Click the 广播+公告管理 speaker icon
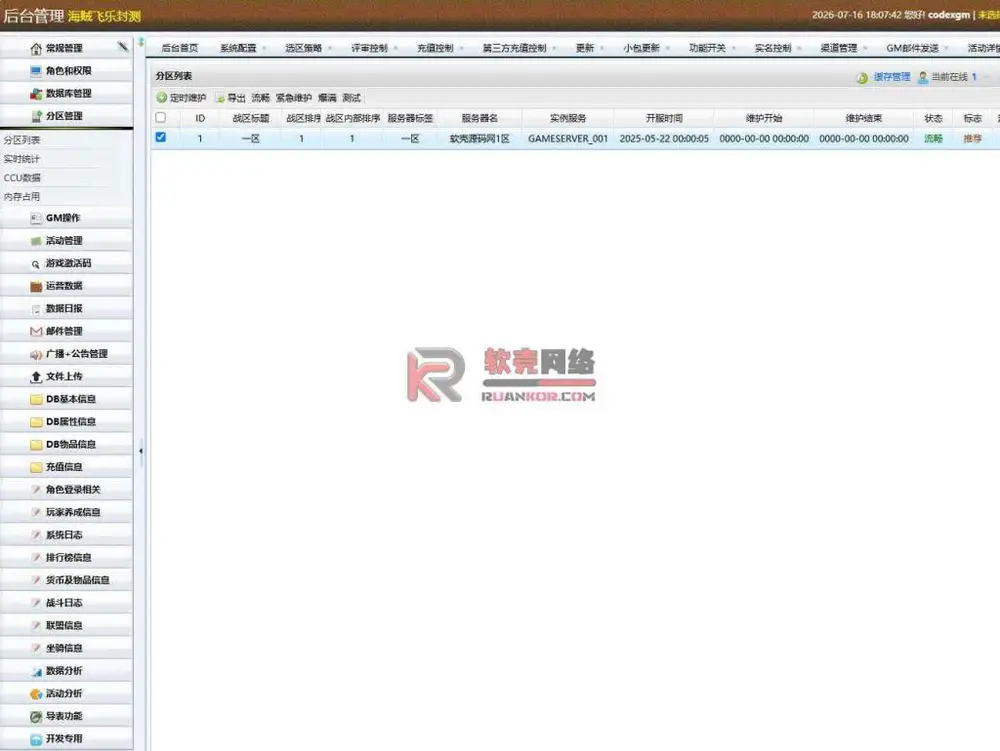The height and width of the screenshot is (751, 1000). pyautogui.click(x=36, y=354)
